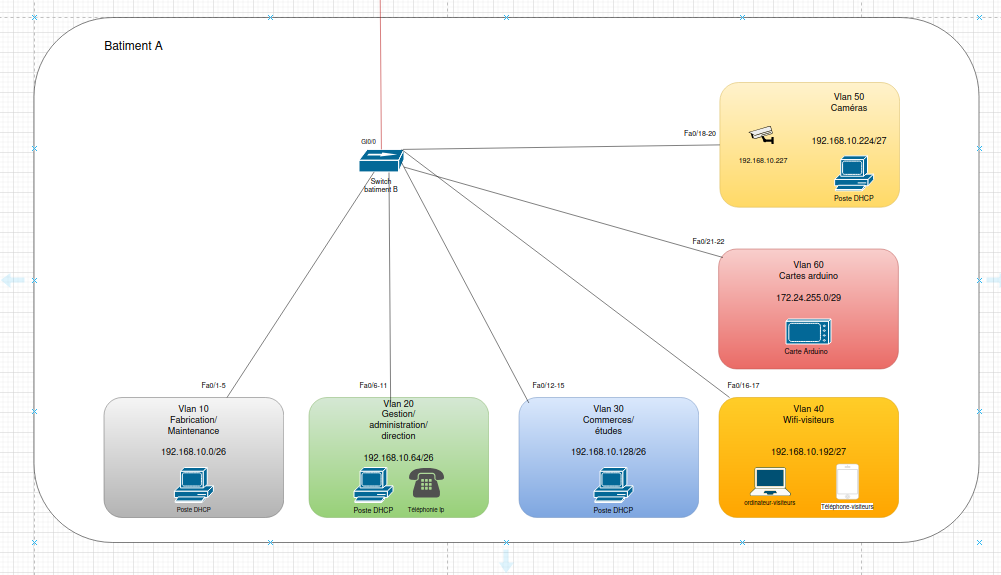Select the Switch batiment B icon
This screenshot has width=1001, height=575.
coord(381,161)
